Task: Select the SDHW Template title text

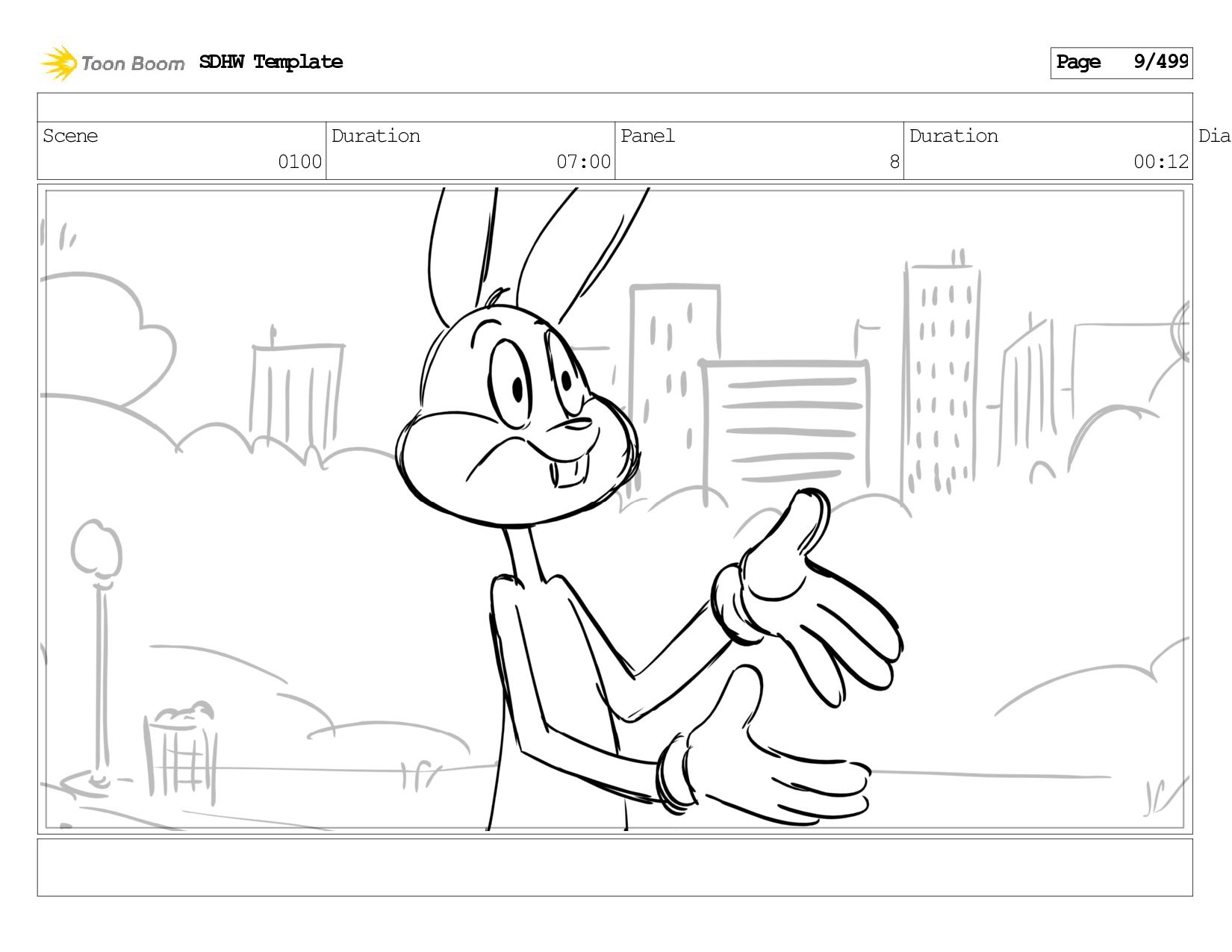Action: pyautogui.click(x=271, y=62)
